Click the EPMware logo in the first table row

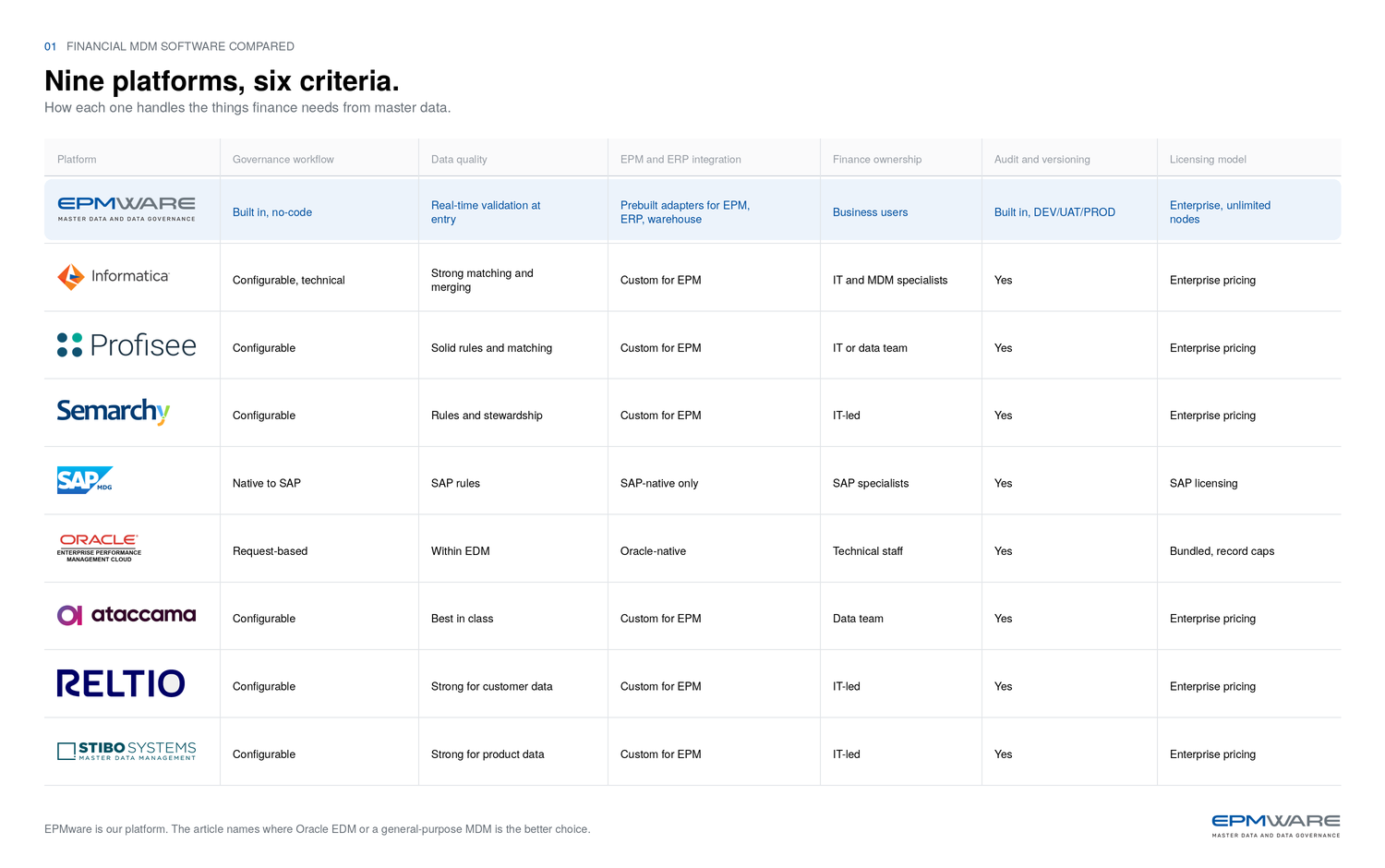[126, 209]
